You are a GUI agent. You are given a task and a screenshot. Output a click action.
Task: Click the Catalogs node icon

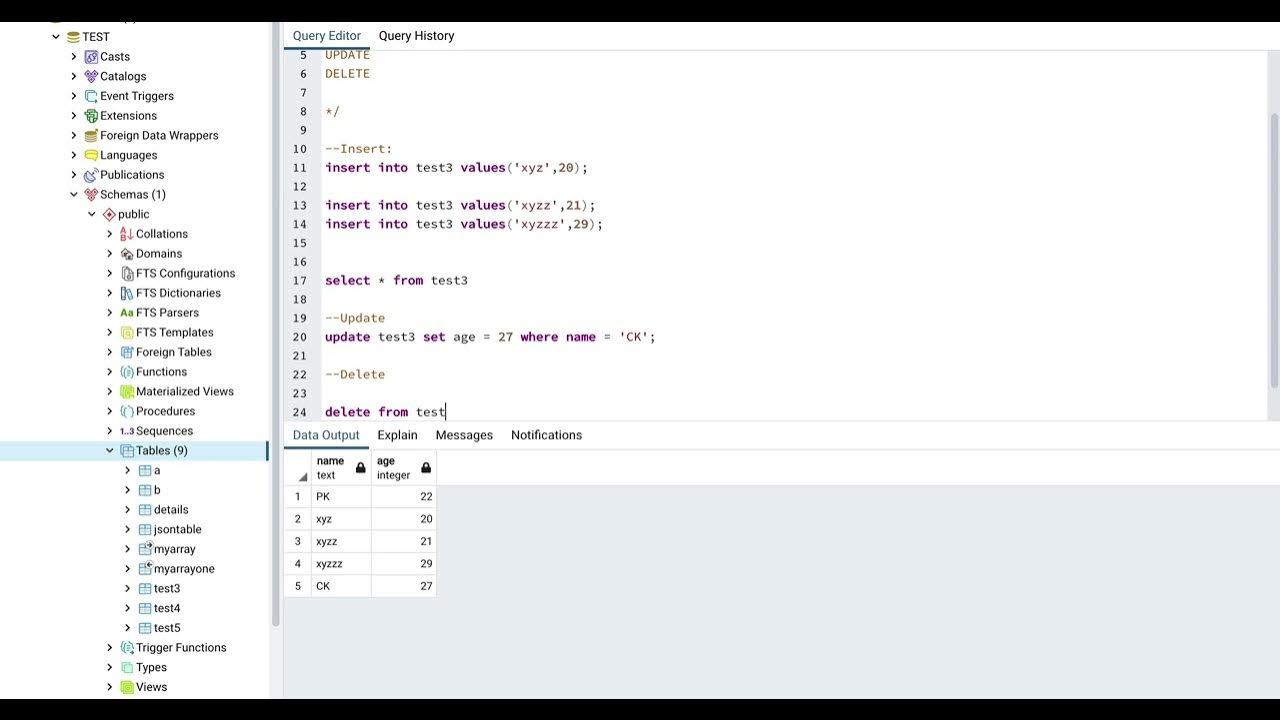91,76
